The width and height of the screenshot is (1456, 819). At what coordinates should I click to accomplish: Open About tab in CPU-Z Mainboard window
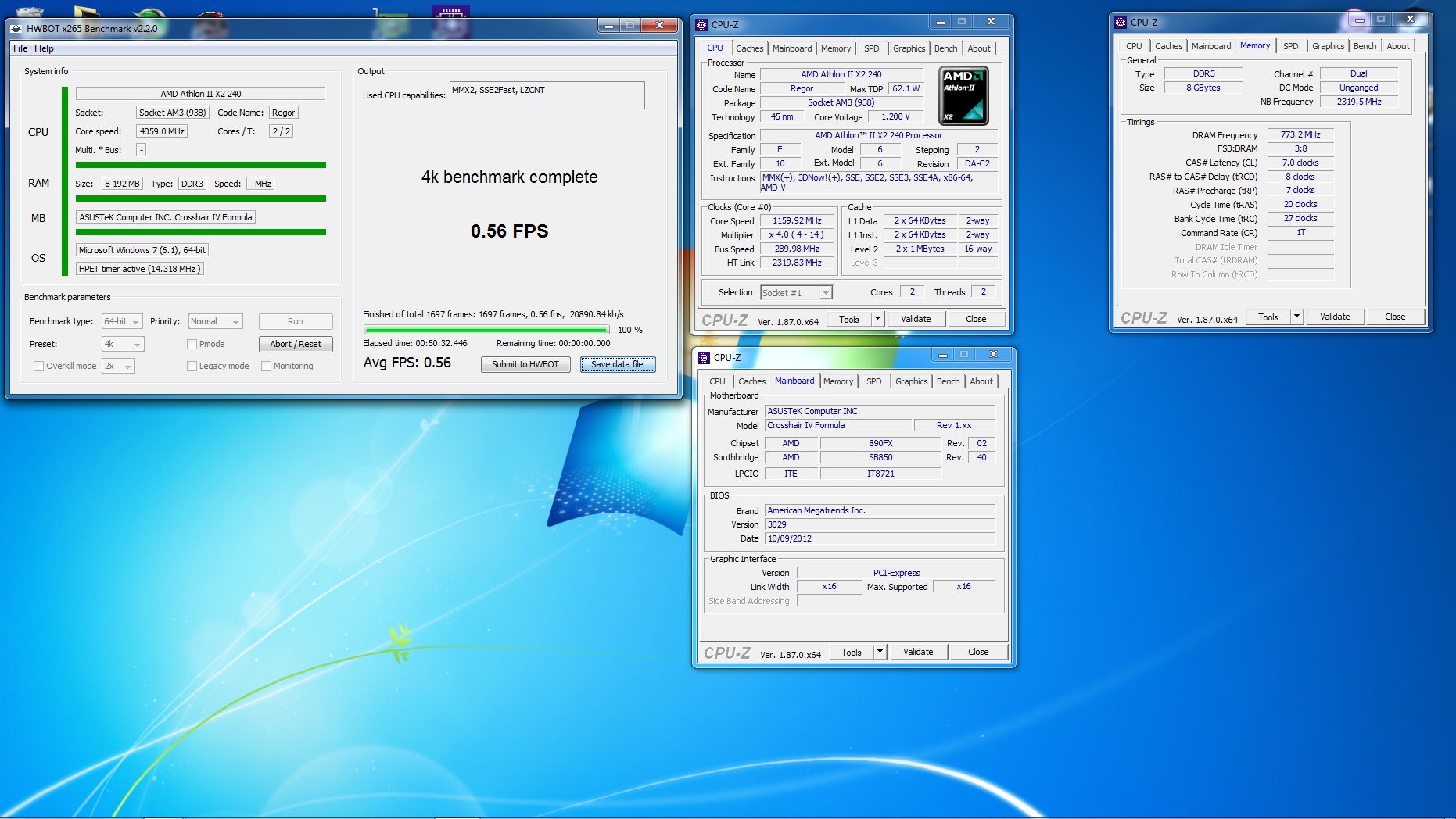pos(981,381)
